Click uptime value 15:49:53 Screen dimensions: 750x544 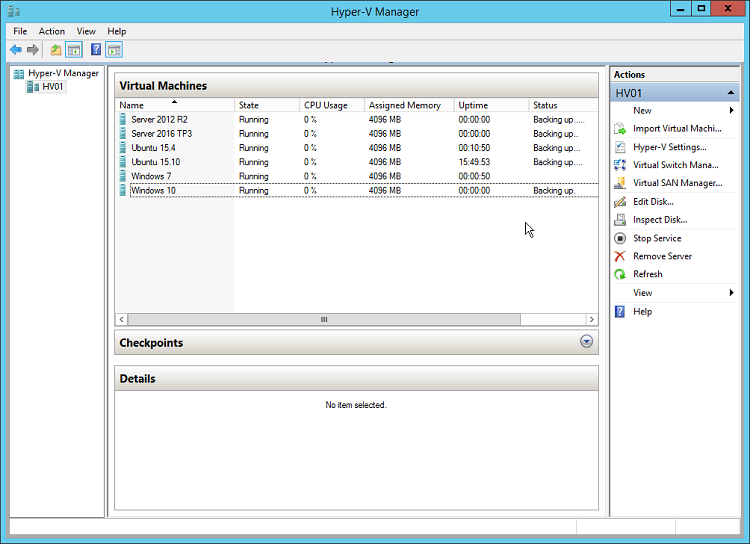pos(474,162)
